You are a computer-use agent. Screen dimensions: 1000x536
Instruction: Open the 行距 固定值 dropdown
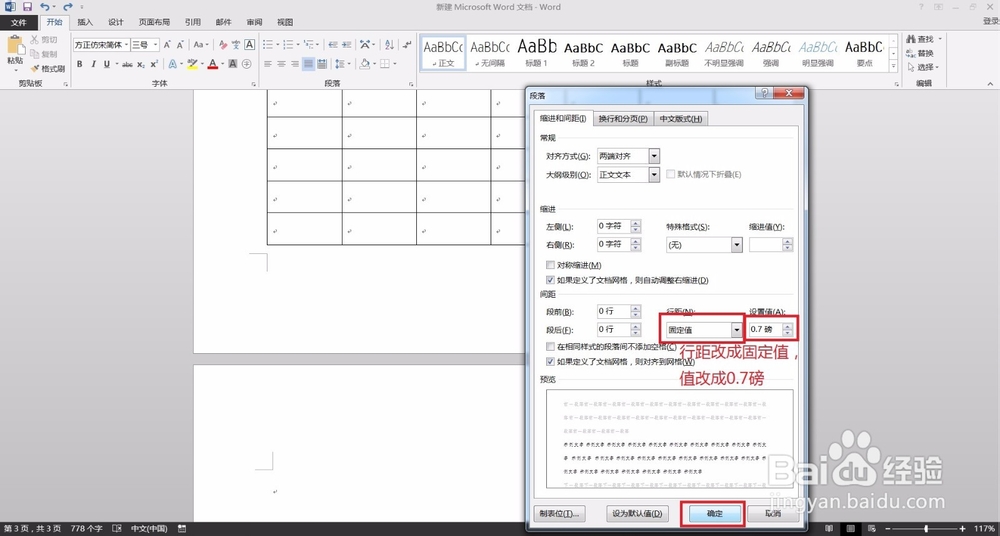point(737,330)
